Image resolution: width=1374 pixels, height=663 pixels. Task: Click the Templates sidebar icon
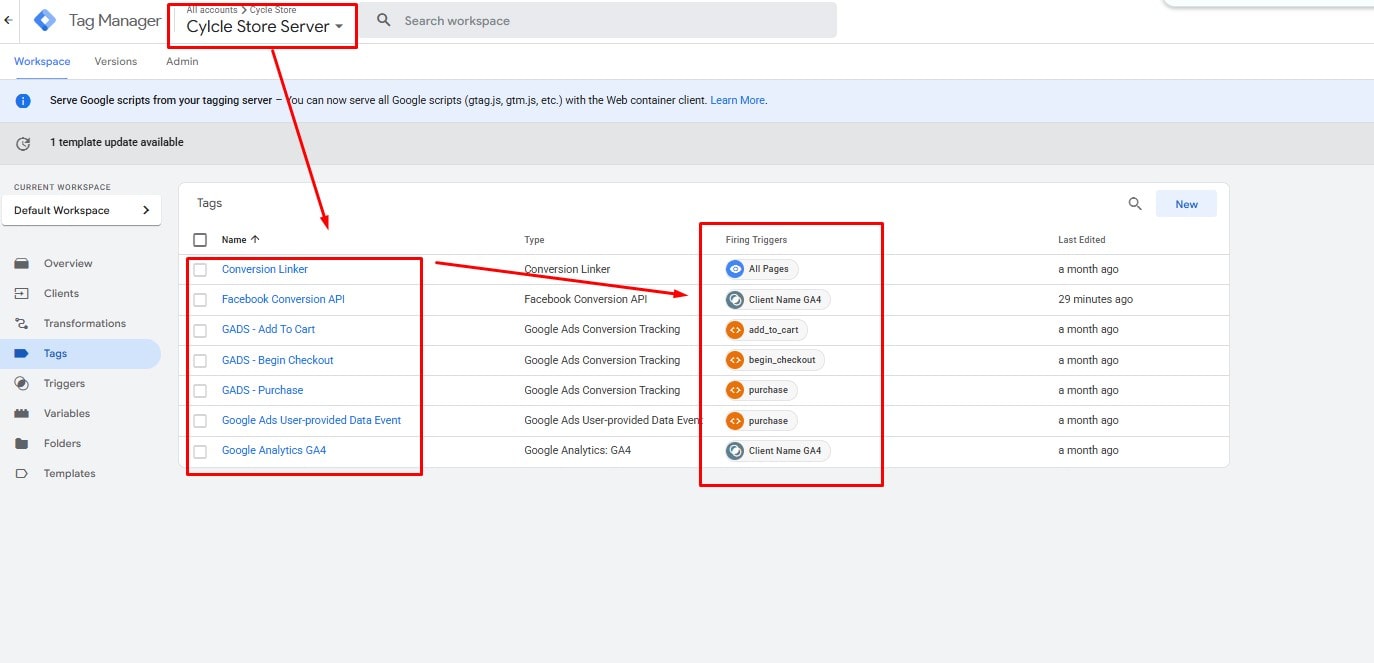click(x=22, y=474)
